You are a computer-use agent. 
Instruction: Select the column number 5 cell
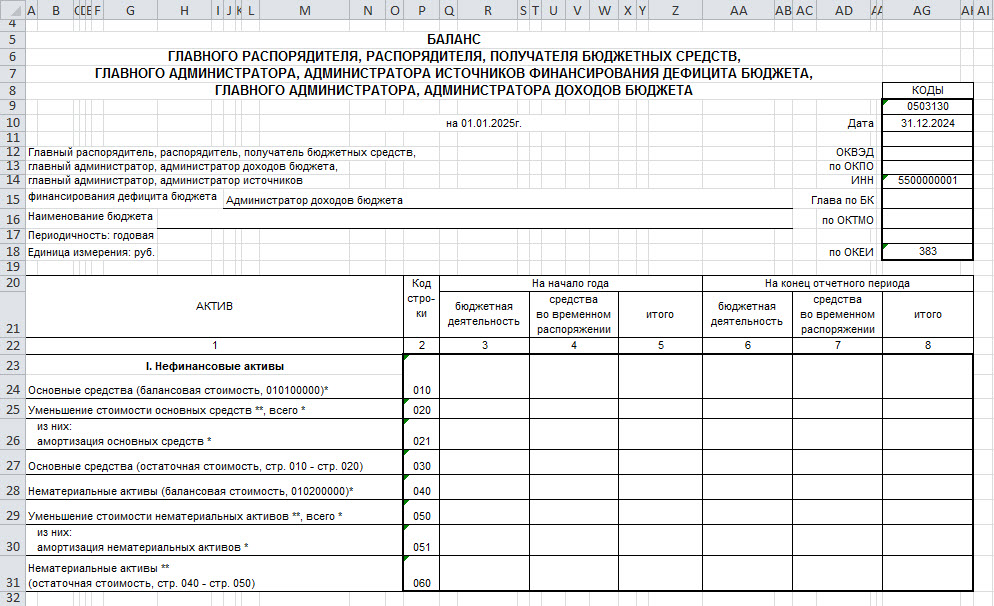click(x=661, y=345)
